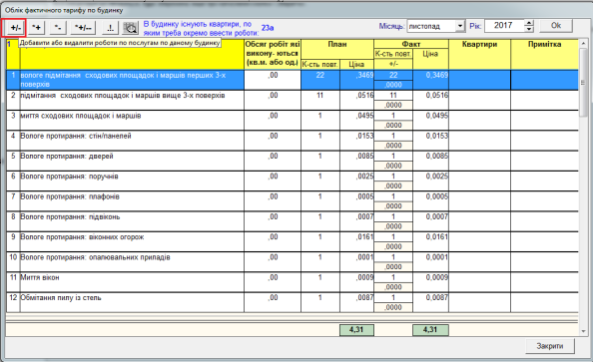This screenshot has width=594, height=362.
Task: Open the month dropdown showing листопад
Action: pyautogui.click(x=460, y=26)
